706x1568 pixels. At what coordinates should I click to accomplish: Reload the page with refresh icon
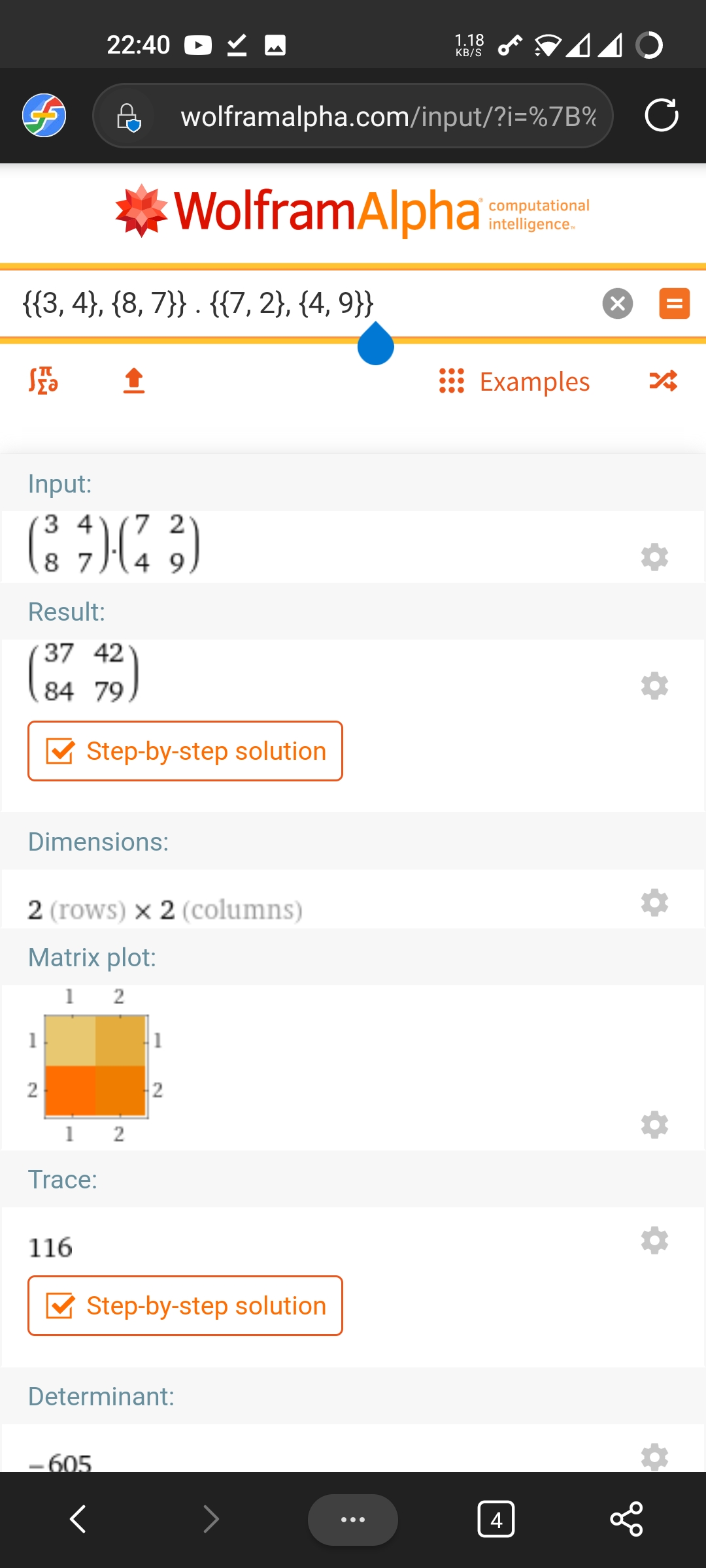(x=661, y=116)
